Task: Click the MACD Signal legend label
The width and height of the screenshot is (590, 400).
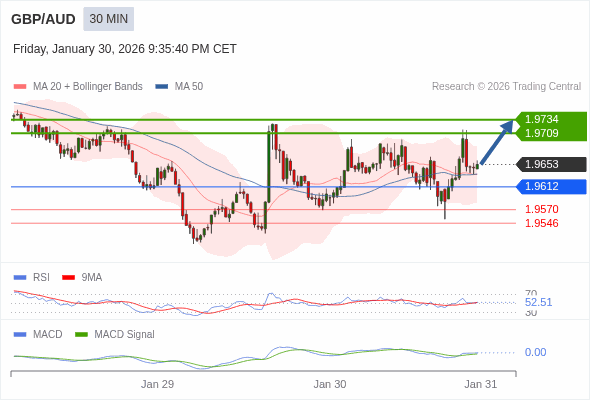Action: [124, 335]
